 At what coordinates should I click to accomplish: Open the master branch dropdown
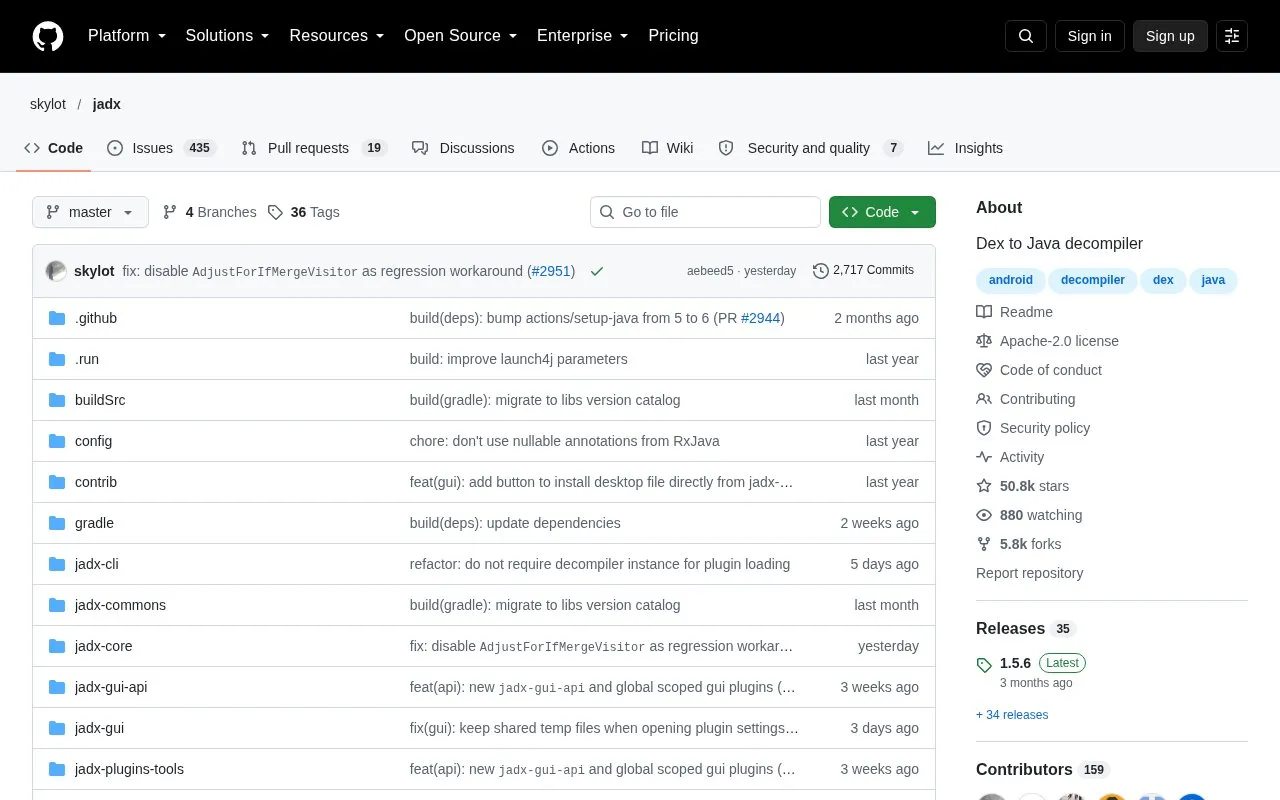coord(90,212)
